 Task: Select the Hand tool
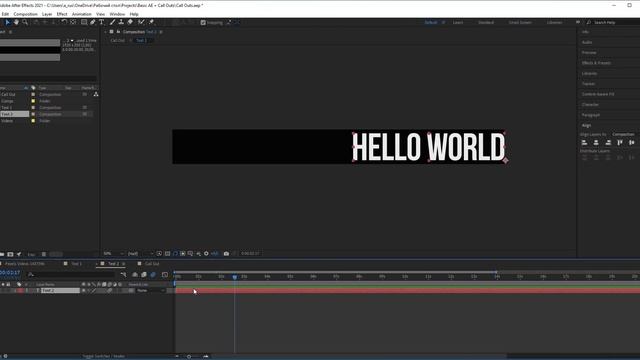pyautogui.click(x=16, y=22)
